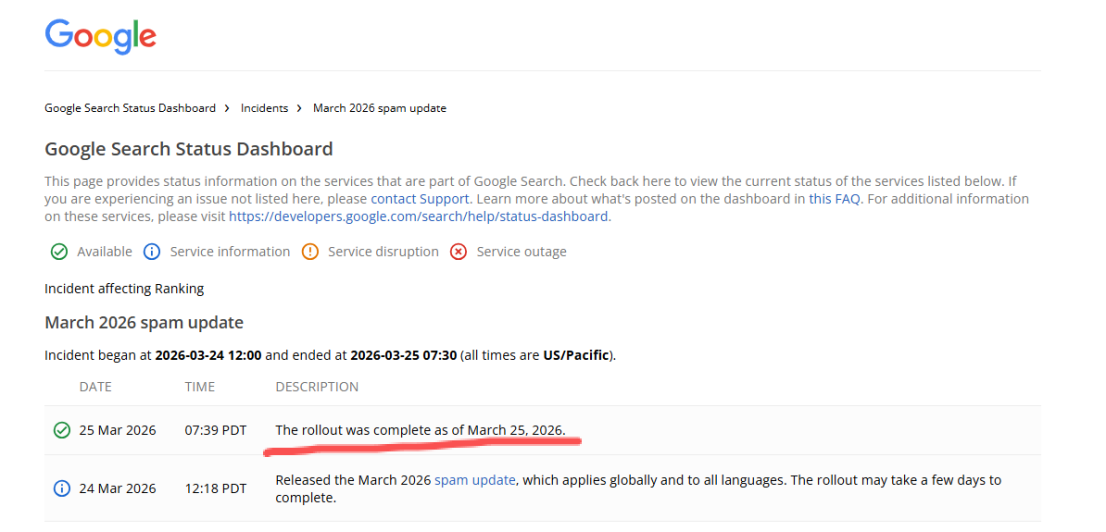1106x532 pixels.
Task: Open the contact Support link
Action: 420,199
